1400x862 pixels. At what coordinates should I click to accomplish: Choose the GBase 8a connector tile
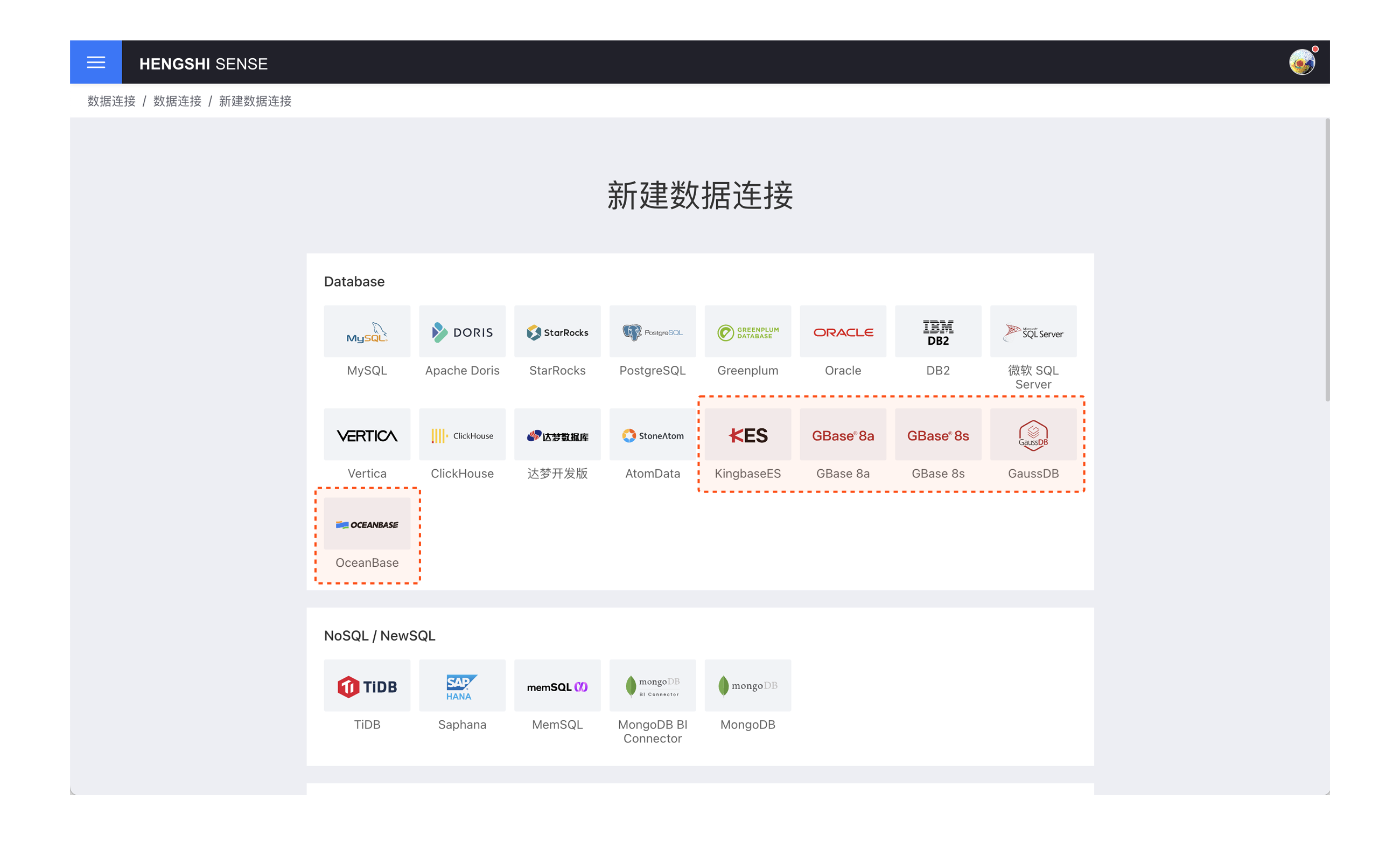click(x=843, y=434)
